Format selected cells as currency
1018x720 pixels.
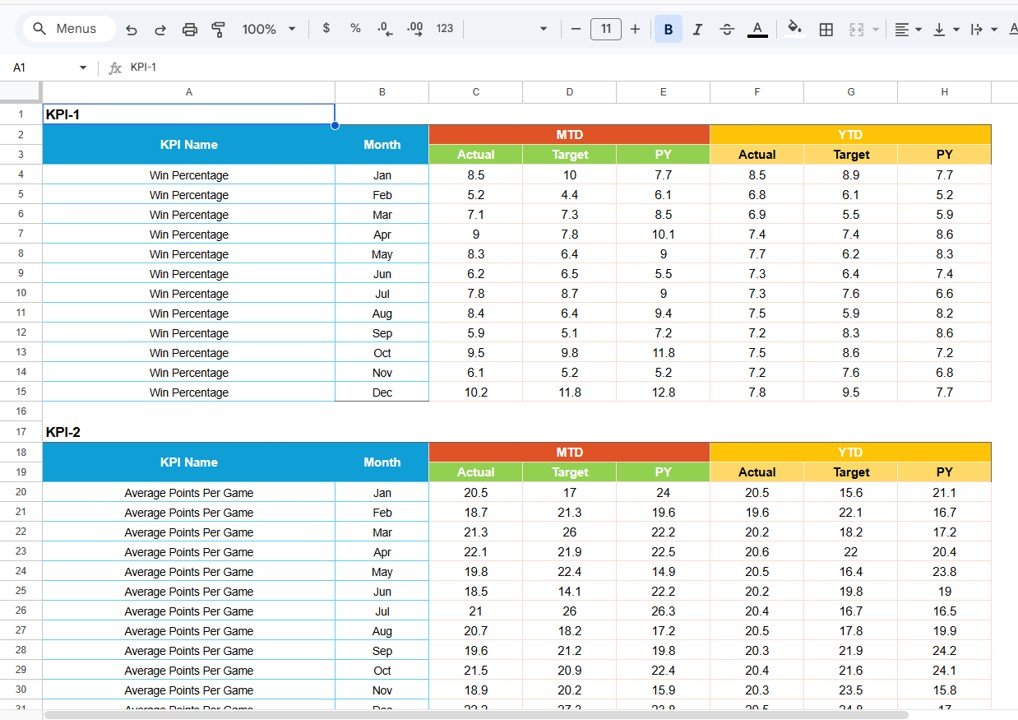pyautogui.click(x=327, y=28)
